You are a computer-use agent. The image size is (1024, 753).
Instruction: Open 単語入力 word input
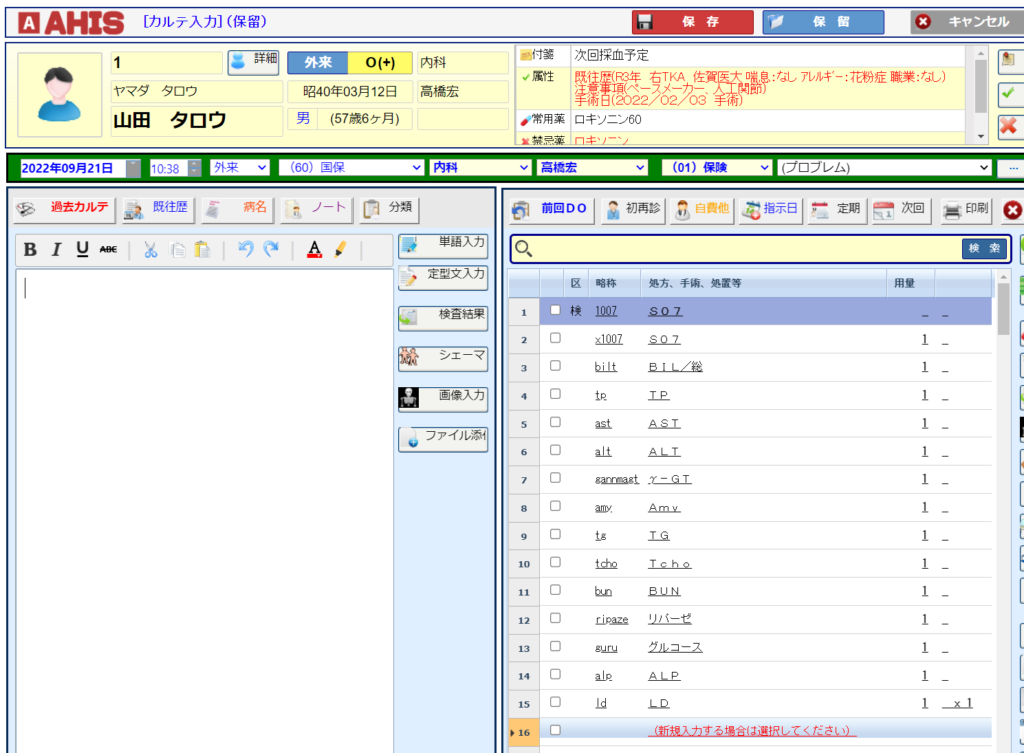pos(443,247)
